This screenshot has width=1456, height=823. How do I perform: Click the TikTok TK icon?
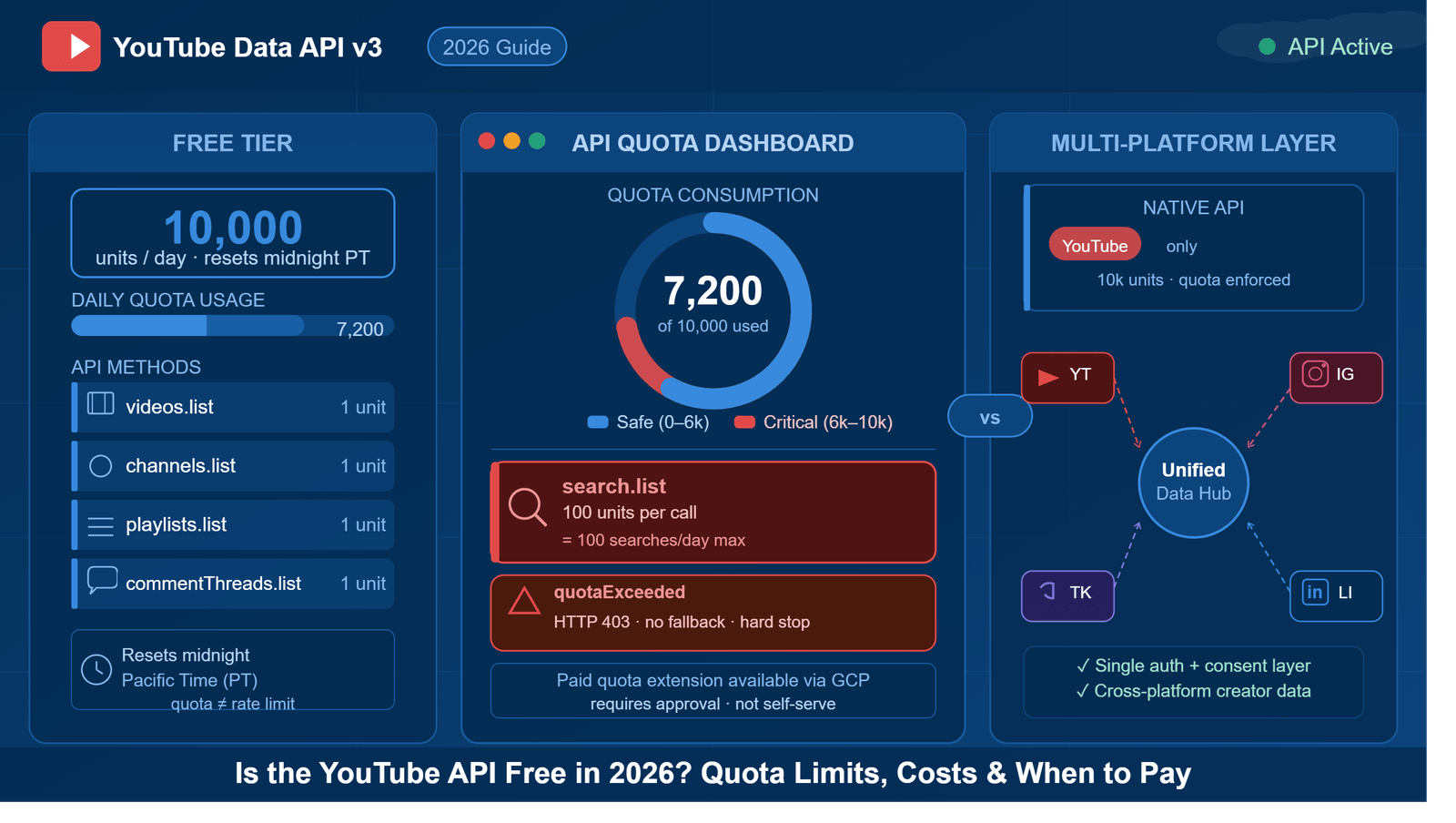[1048, 591]
